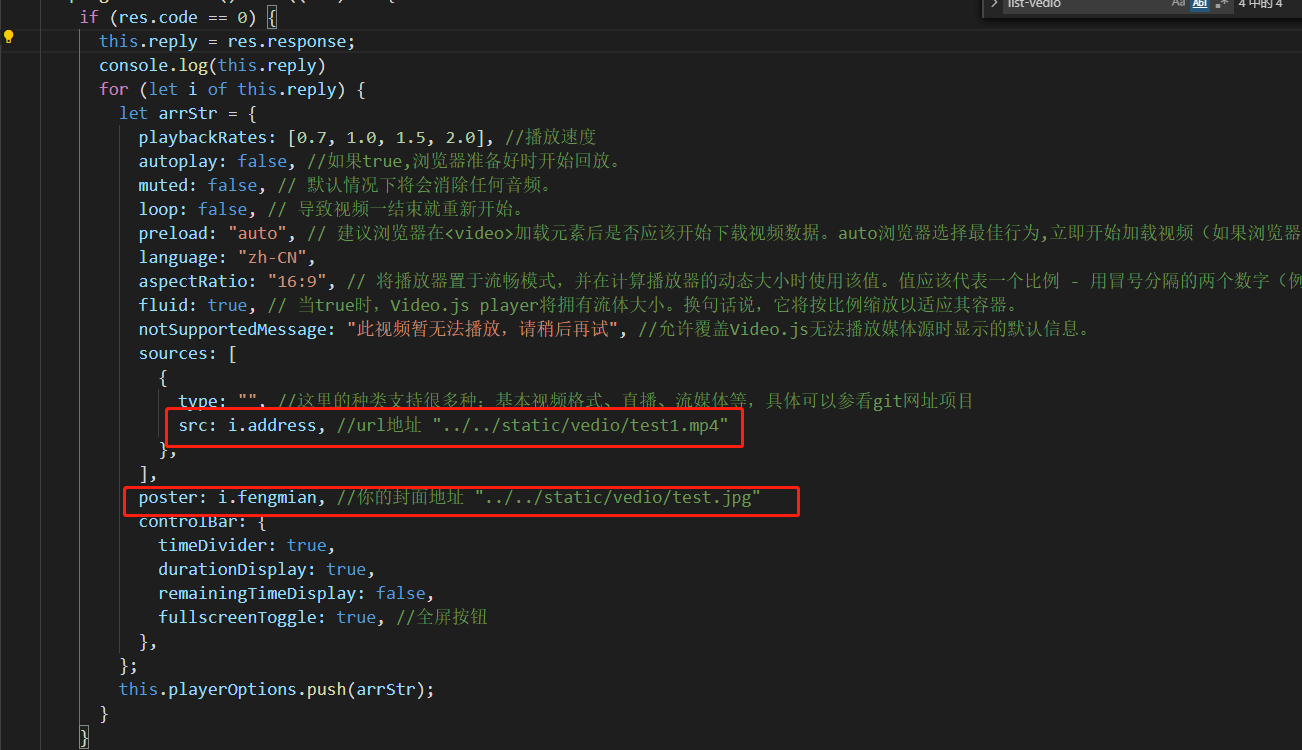Click the 'poster' property name
1302x750 pixels.
(168, 497)
